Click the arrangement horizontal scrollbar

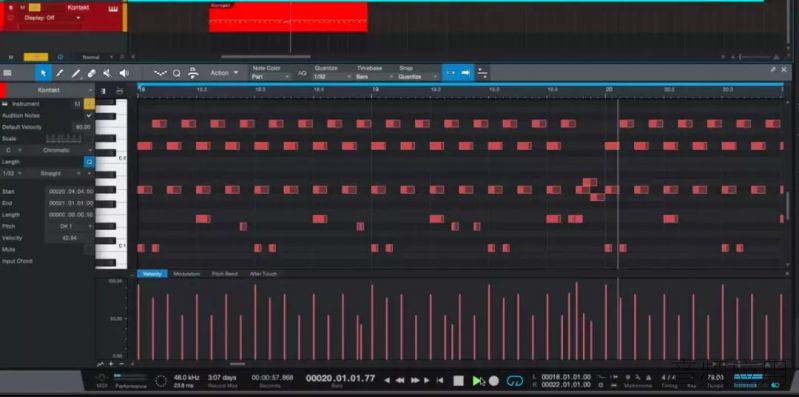[x=265, y=57]
